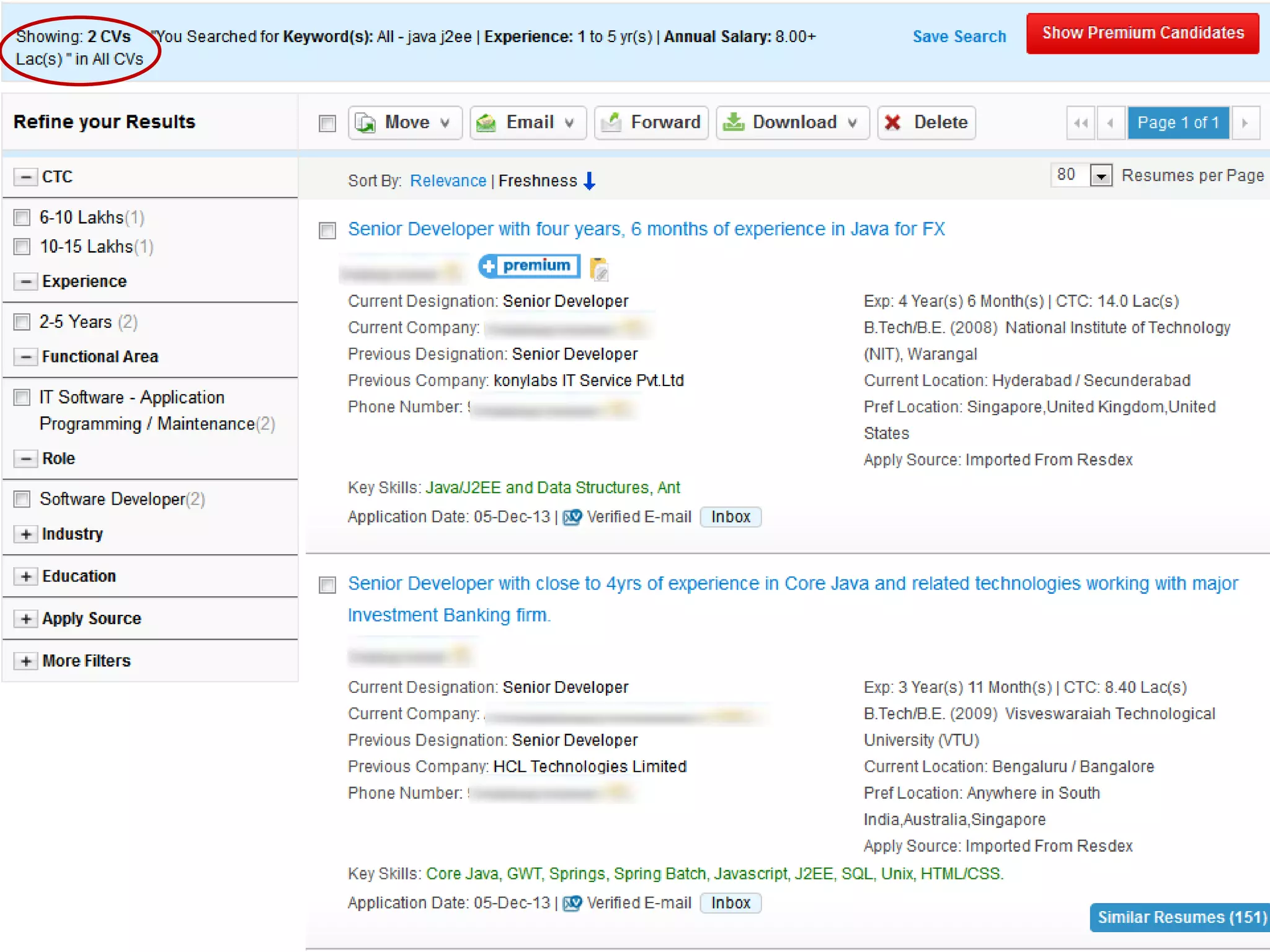The width and height of the screenshot is (1270, 952).
Task: Open the resumes per page dropdown
Action: click(x=1101, y=176)
